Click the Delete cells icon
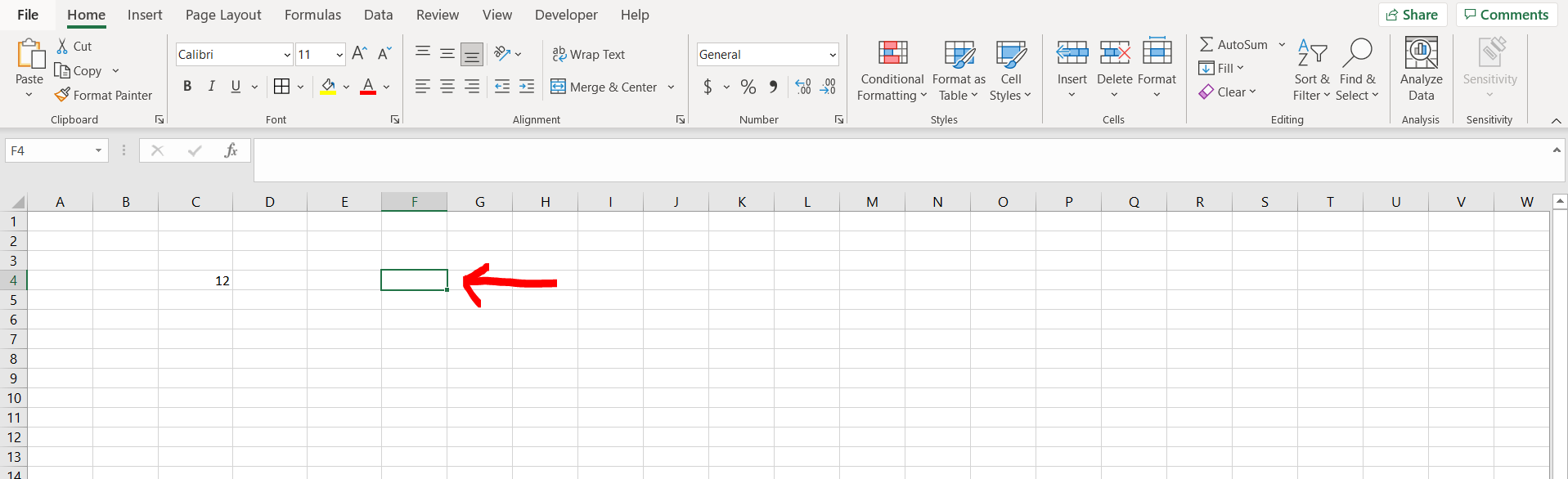This screenshot has width=1568, height=479. (x=1114, y=53)
